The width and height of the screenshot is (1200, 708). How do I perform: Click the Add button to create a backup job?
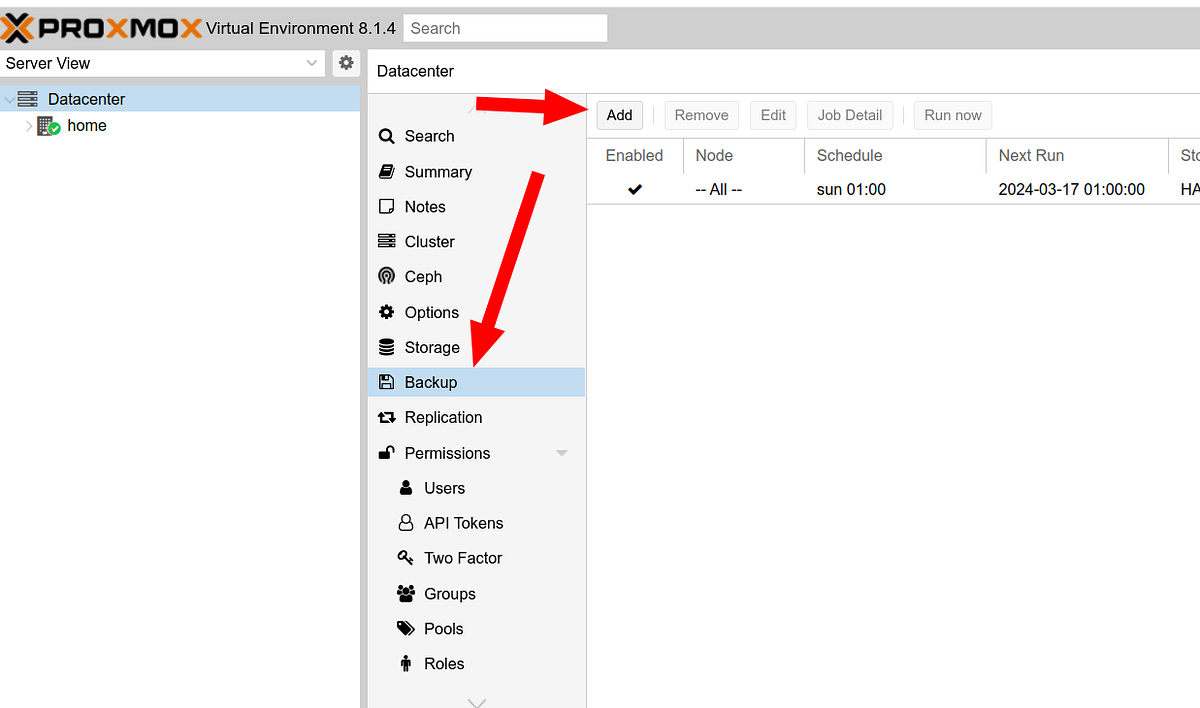619,115
